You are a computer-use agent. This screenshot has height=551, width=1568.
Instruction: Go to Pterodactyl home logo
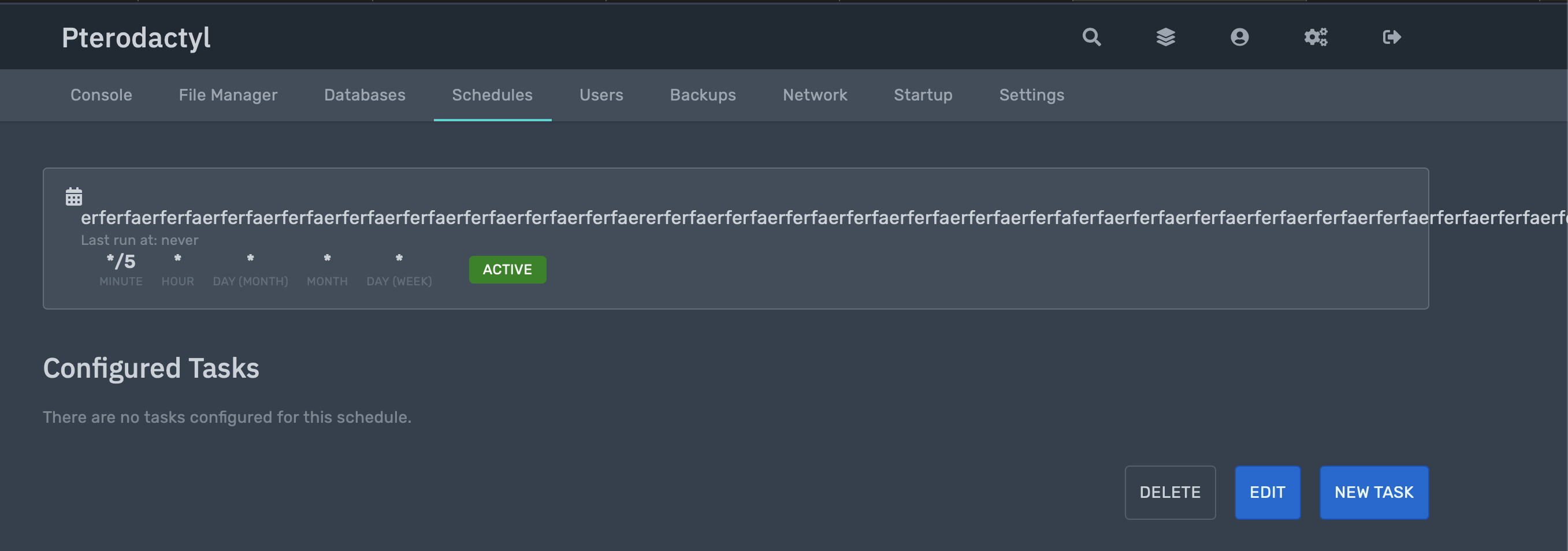tap(136, 38)
